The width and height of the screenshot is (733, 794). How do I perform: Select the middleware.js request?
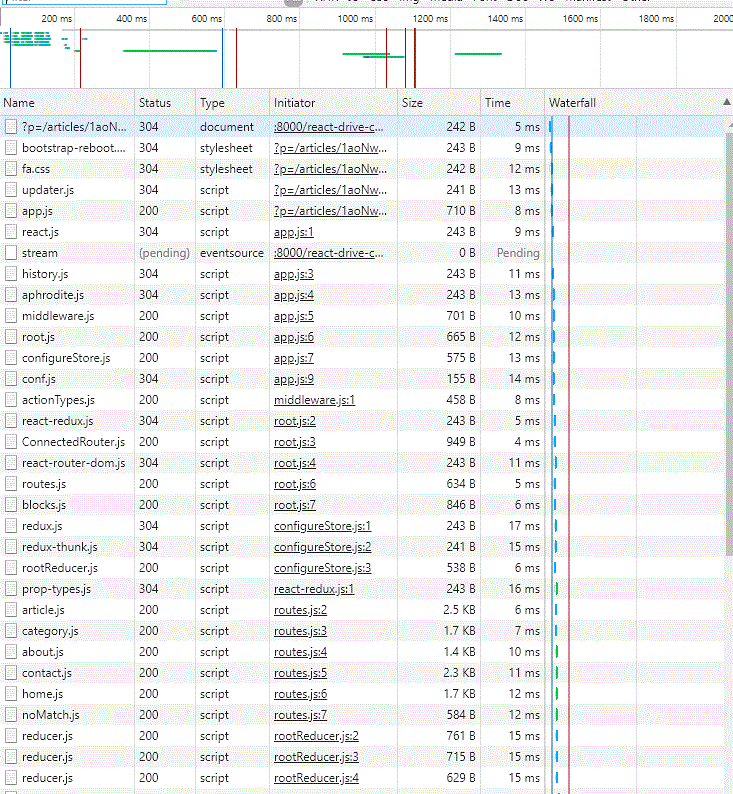click(362, 316)
